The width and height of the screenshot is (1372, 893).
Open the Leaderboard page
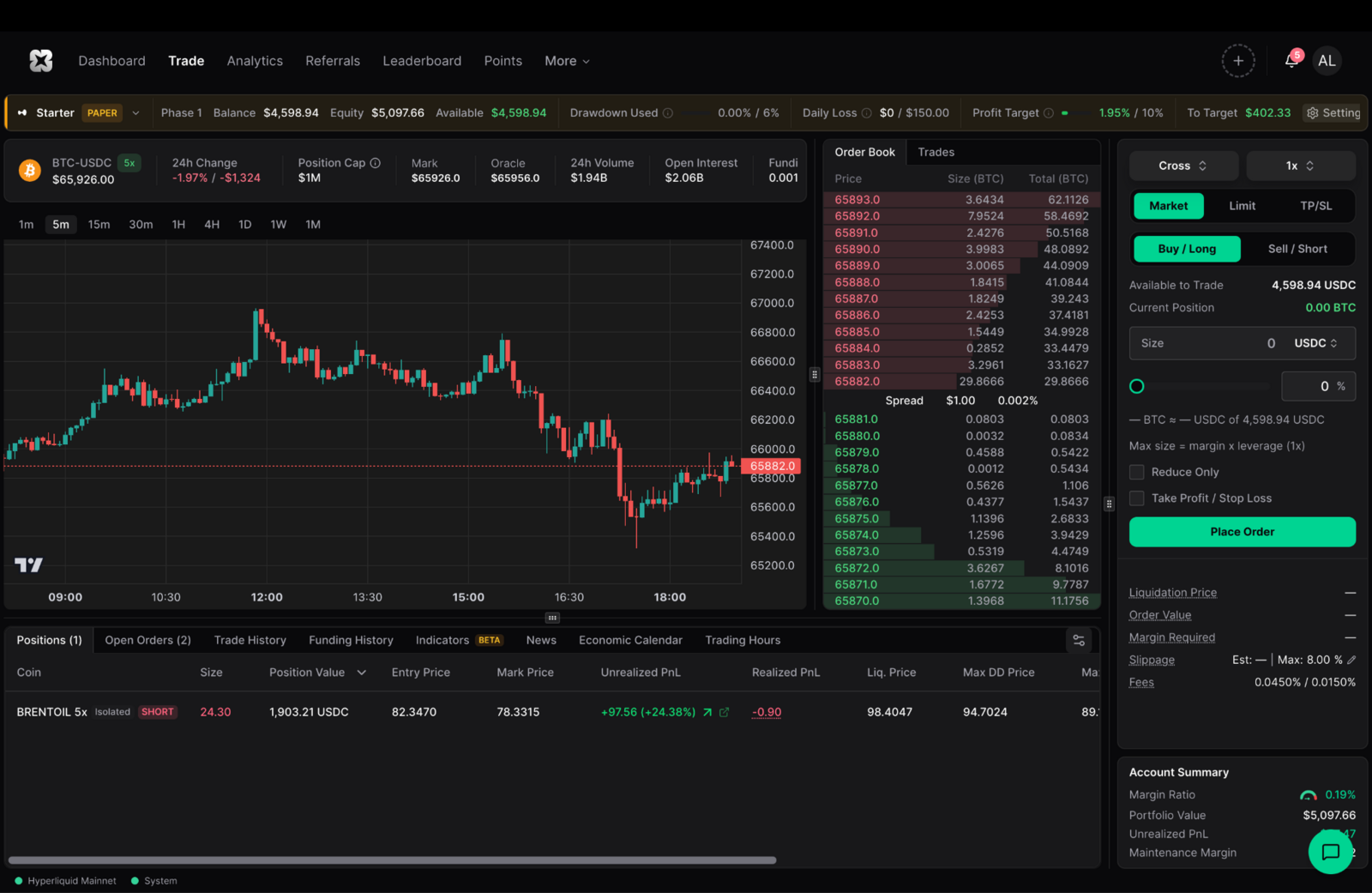[422, 61]
